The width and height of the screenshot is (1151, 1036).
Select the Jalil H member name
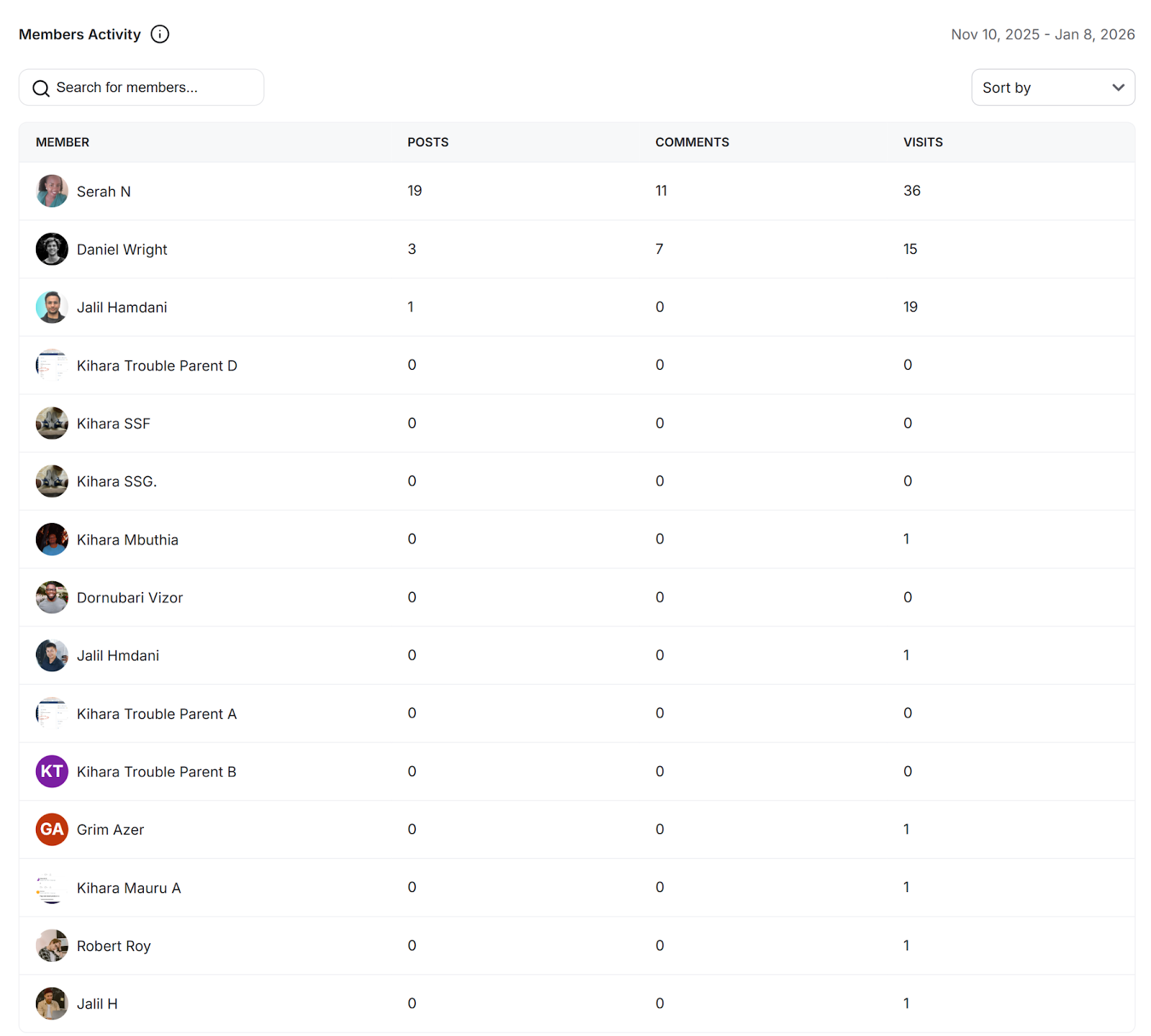pos(97,1004)
